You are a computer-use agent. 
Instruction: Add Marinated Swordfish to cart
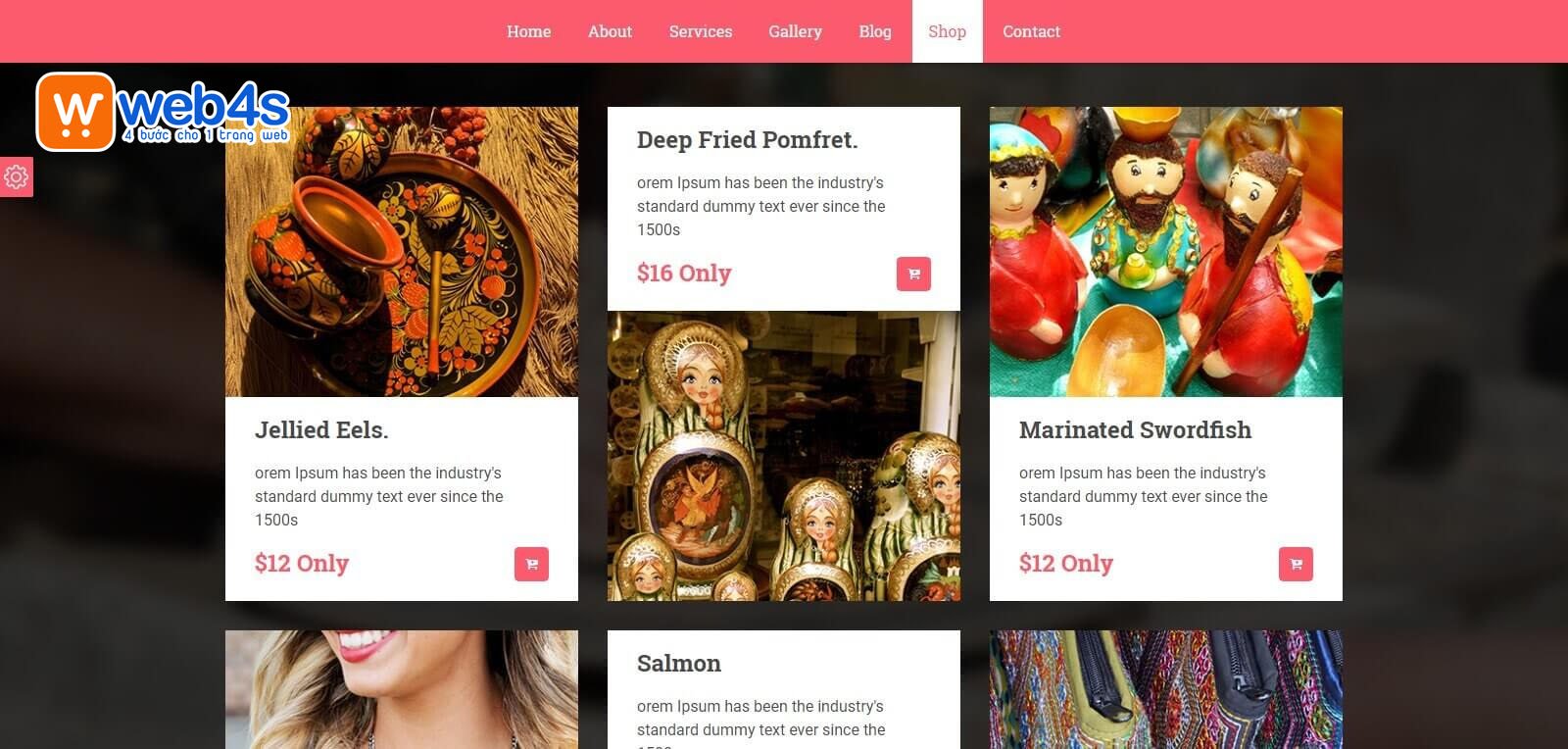point(1296,564)
